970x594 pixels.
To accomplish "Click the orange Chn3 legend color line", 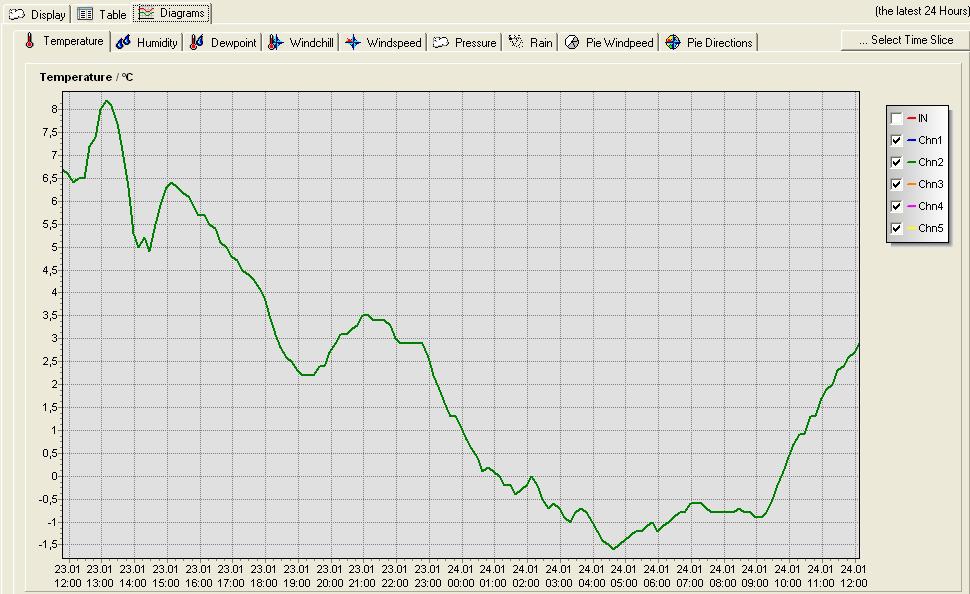I will coord(911,184).
